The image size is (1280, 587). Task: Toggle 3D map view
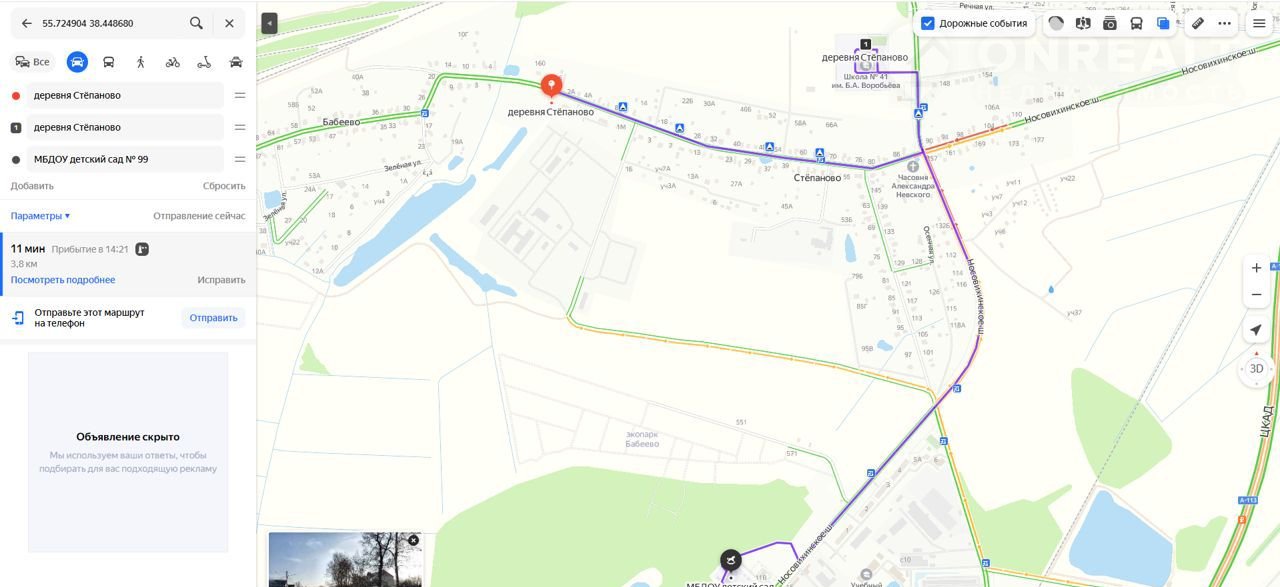click(1257, 369)
